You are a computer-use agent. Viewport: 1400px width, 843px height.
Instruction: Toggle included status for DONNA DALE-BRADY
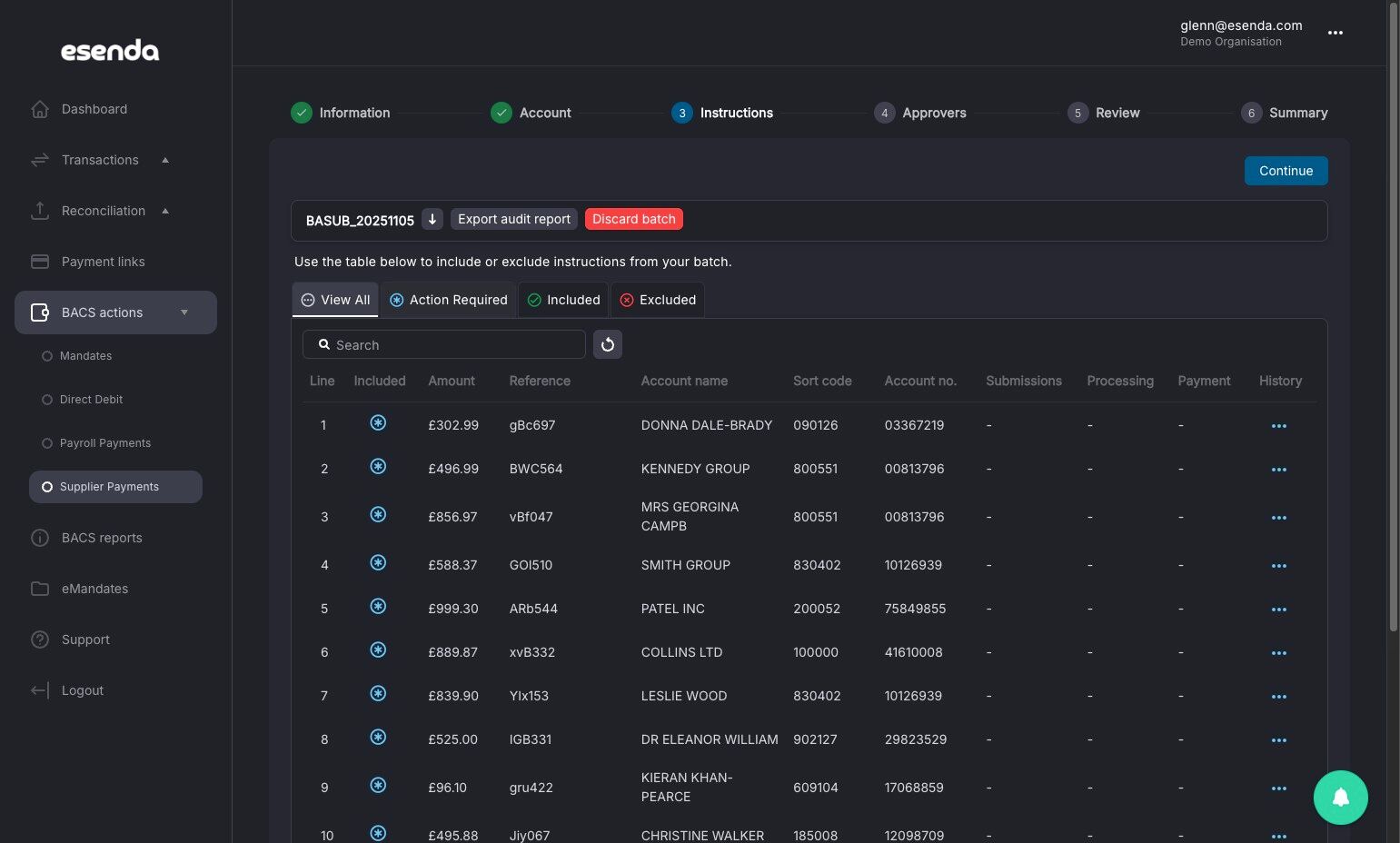pyautogui.click(x=379, y=422)
